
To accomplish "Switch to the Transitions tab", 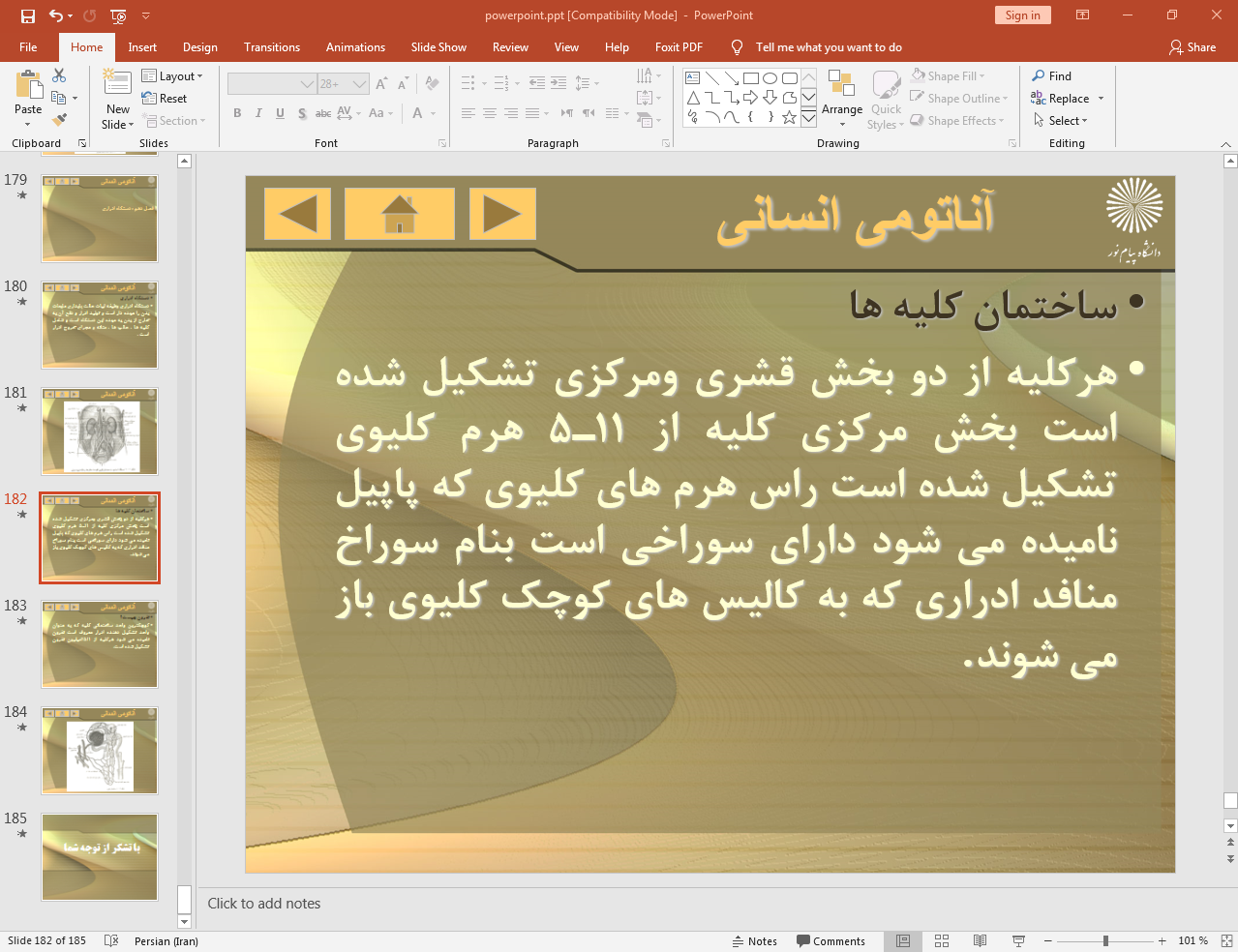I will (272, 47).
